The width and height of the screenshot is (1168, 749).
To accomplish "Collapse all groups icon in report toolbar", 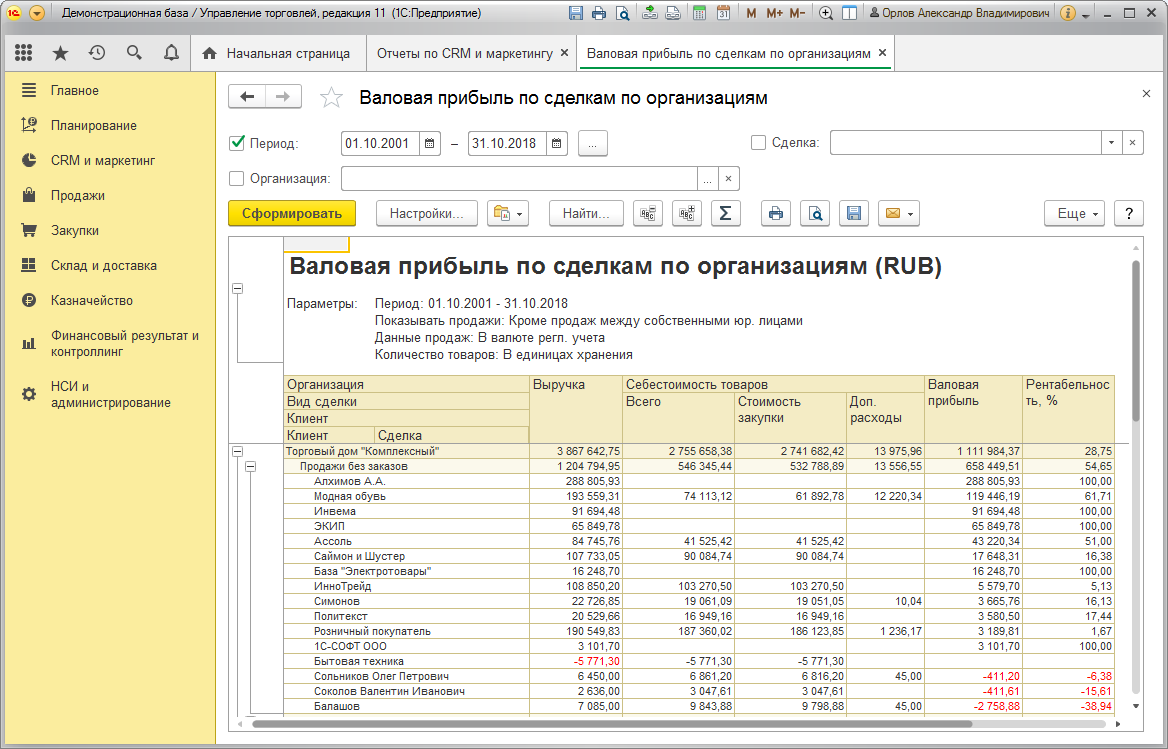I will pyautogui.click(x=648, y=214).
